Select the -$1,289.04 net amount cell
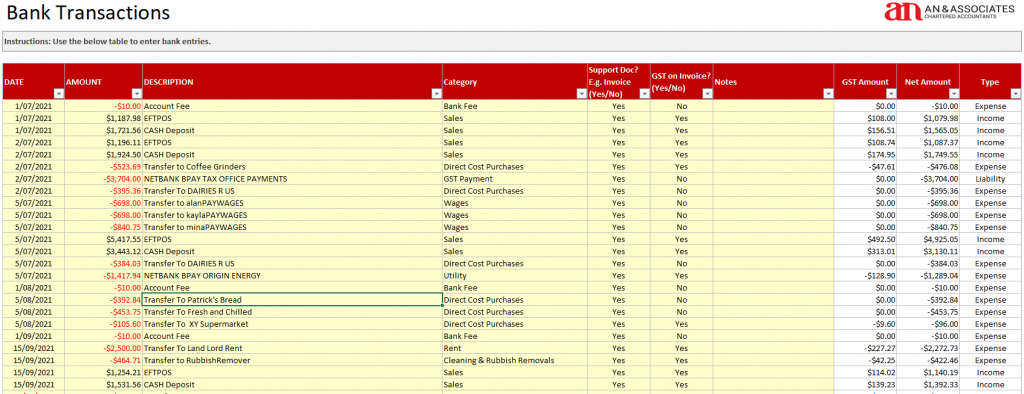Screen dimensions: 1024x394 pos(928,276)
